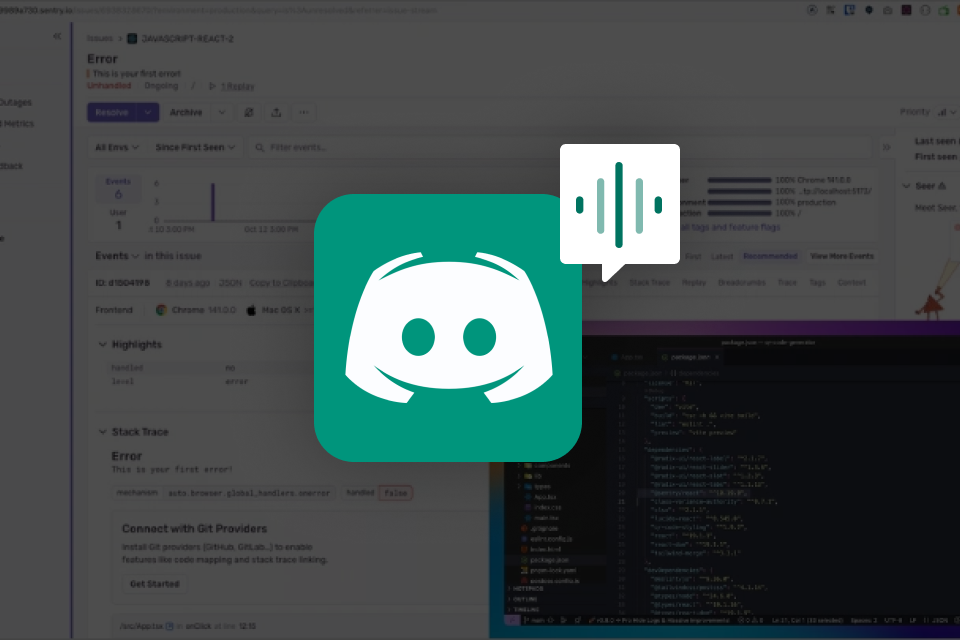960x640 pixels.
Task: Click the sync changes icon in VS Code status bar
Action: coord(551,620)
